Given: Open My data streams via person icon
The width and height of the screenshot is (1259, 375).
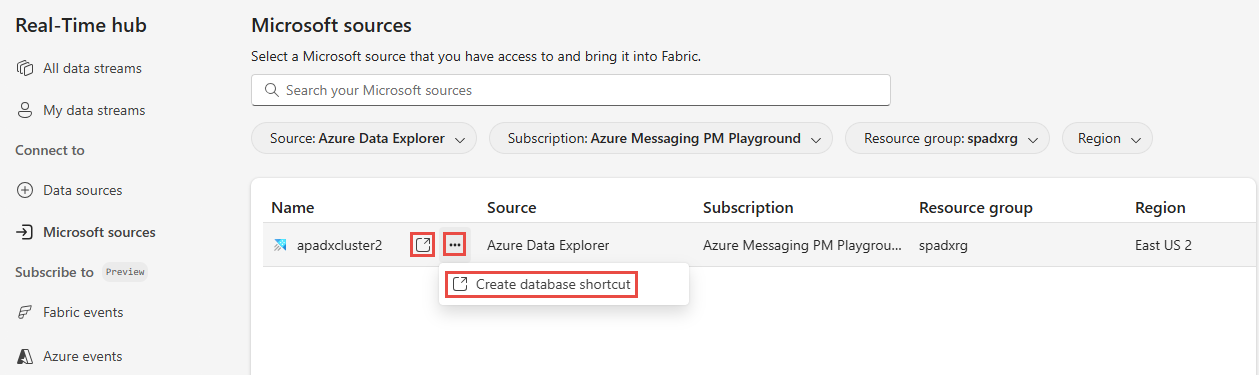Looking at the screenshot, I should tap(25, 110).
